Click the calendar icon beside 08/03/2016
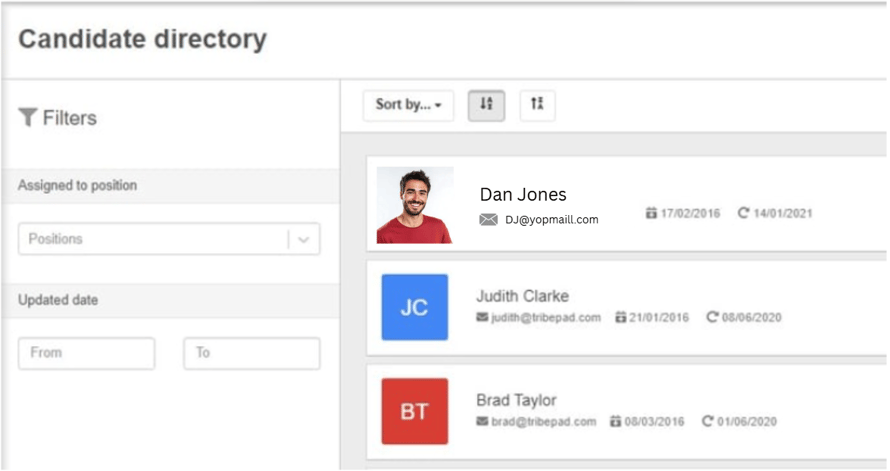Screen dimensions: 890x471 pos(615,422)
